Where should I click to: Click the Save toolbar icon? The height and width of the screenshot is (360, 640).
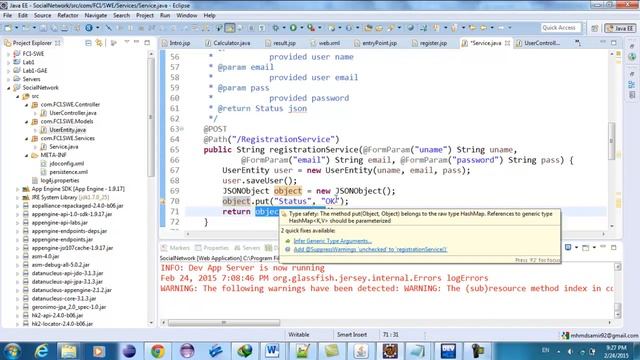click(43, 28)
